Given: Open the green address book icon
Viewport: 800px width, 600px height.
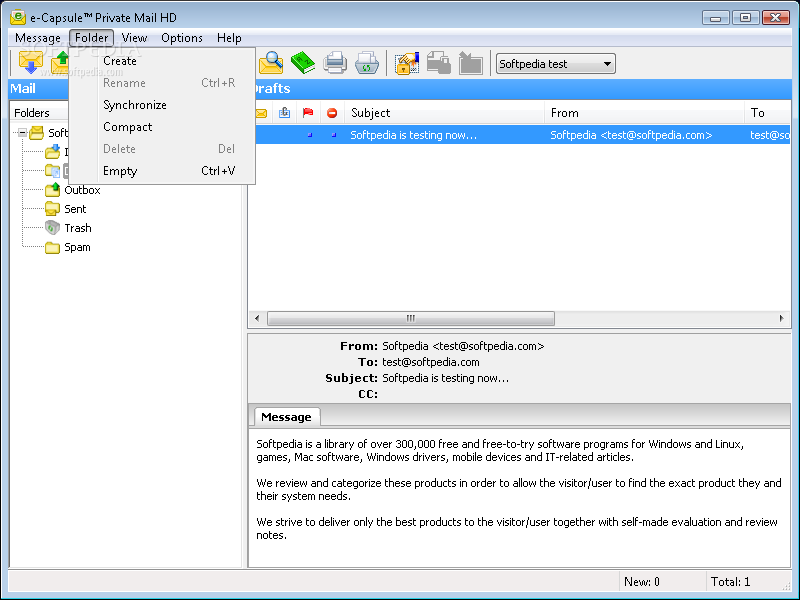Looking at the screenshot, I should point(303,63).
